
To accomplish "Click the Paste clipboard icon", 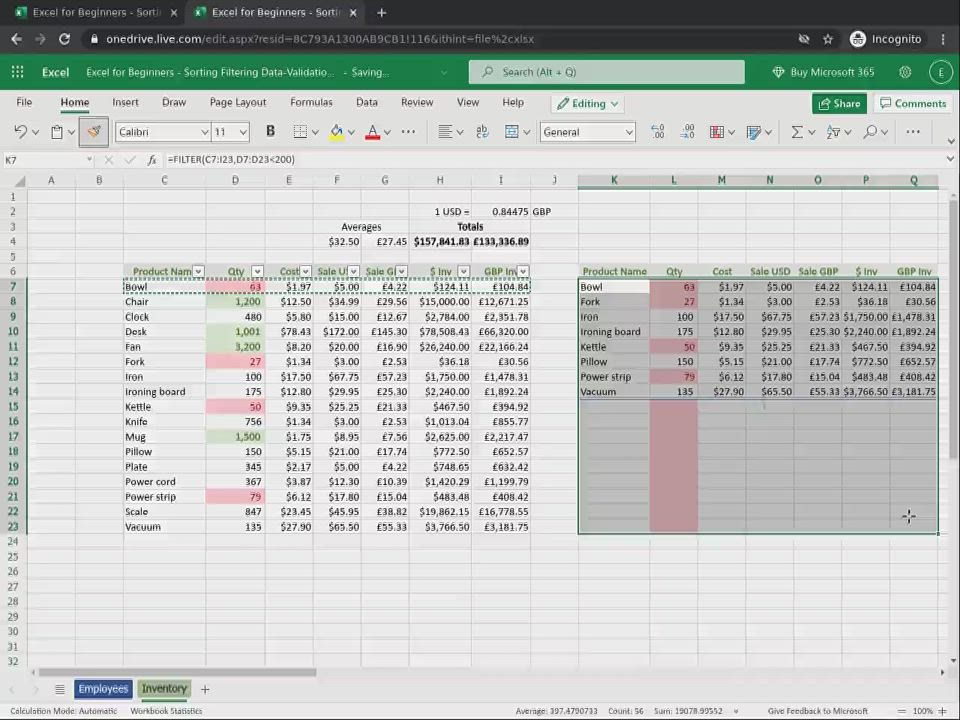I will click(57, 132).
